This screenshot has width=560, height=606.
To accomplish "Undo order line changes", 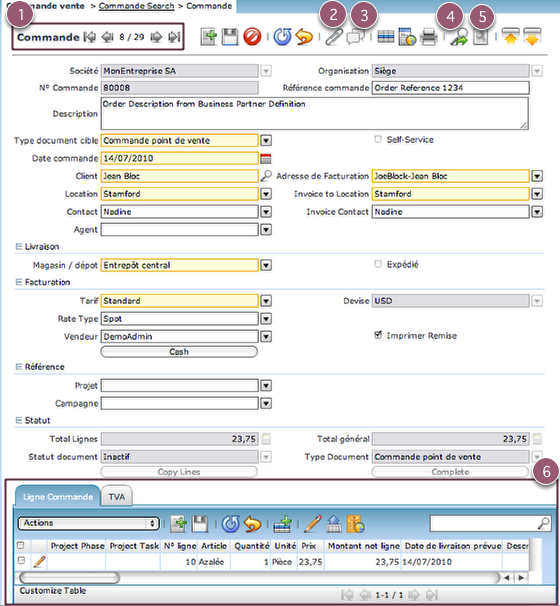I will pyautogui.click(x=252, y=524).
